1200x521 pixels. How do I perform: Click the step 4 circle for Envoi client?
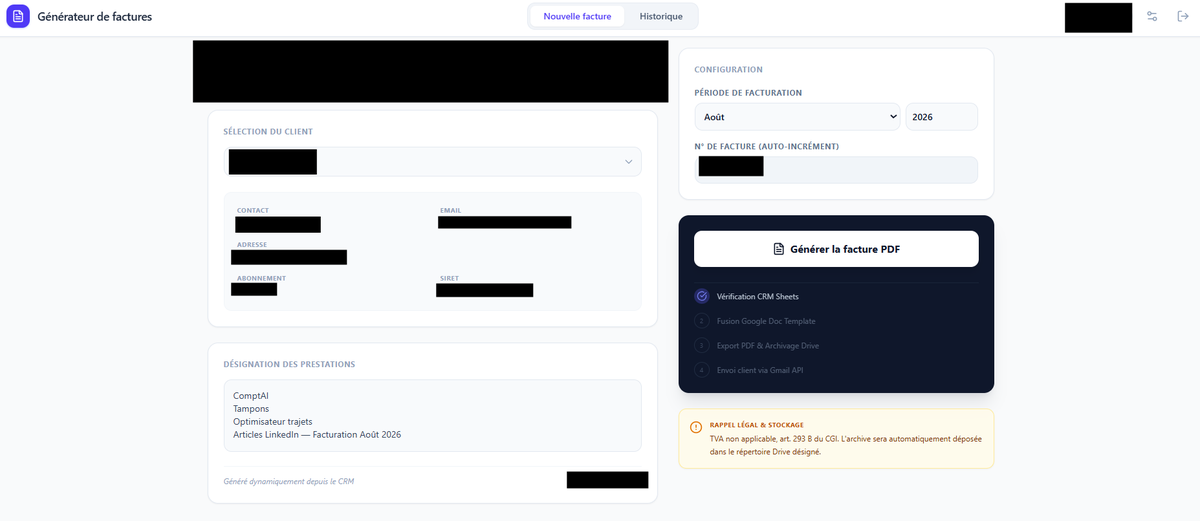(702, 370)
